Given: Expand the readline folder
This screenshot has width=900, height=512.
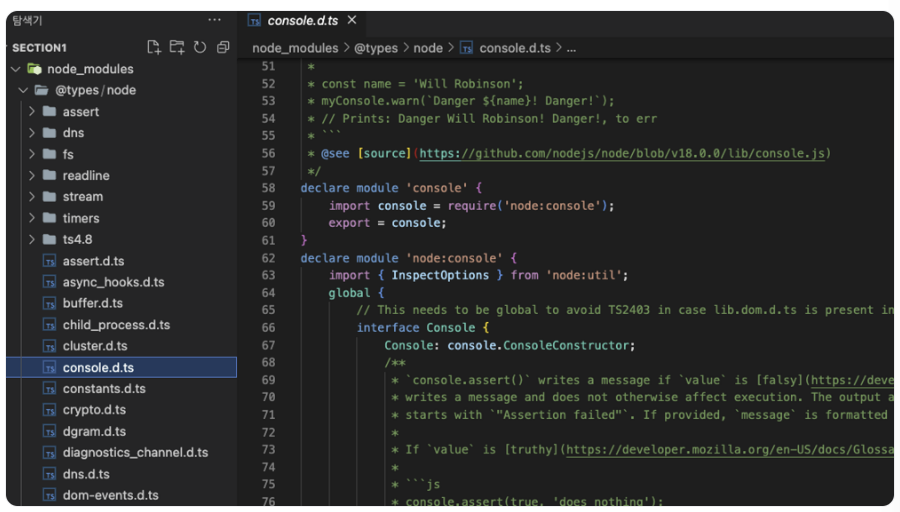Looking at the screenshot, I should [32, 175].
